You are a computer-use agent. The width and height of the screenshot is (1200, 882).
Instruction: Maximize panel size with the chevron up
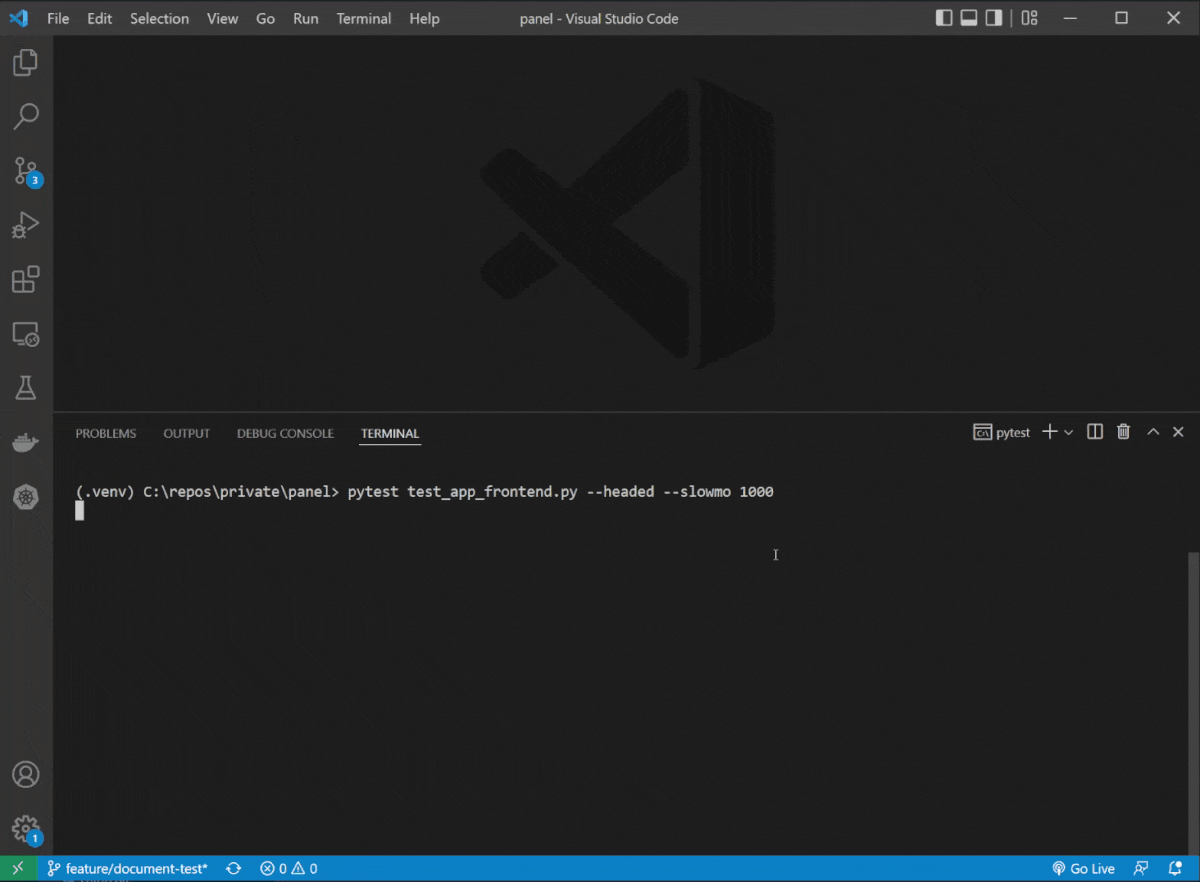click(1152, 432)
